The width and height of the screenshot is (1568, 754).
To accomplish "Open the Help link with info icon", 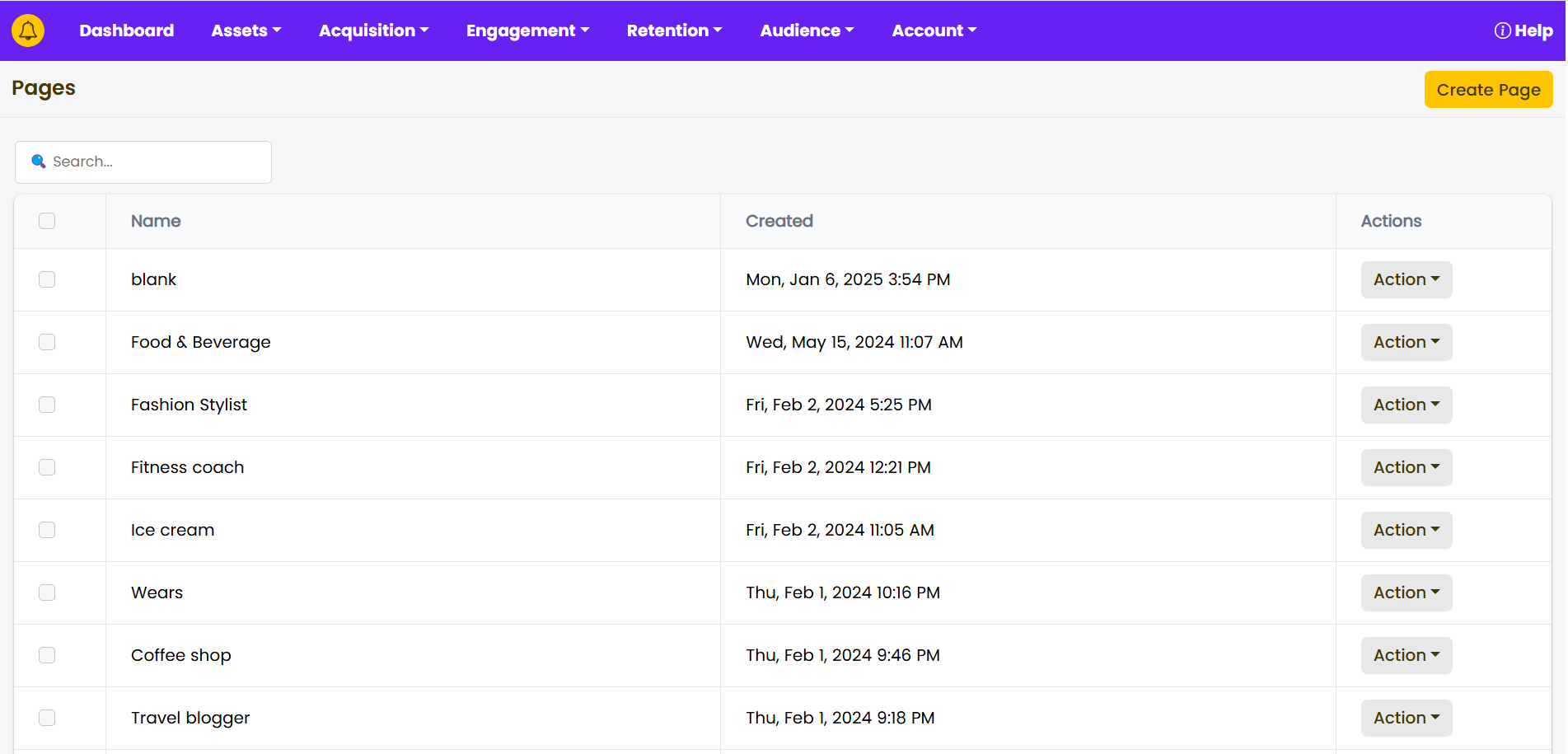I will point(1523,30).
